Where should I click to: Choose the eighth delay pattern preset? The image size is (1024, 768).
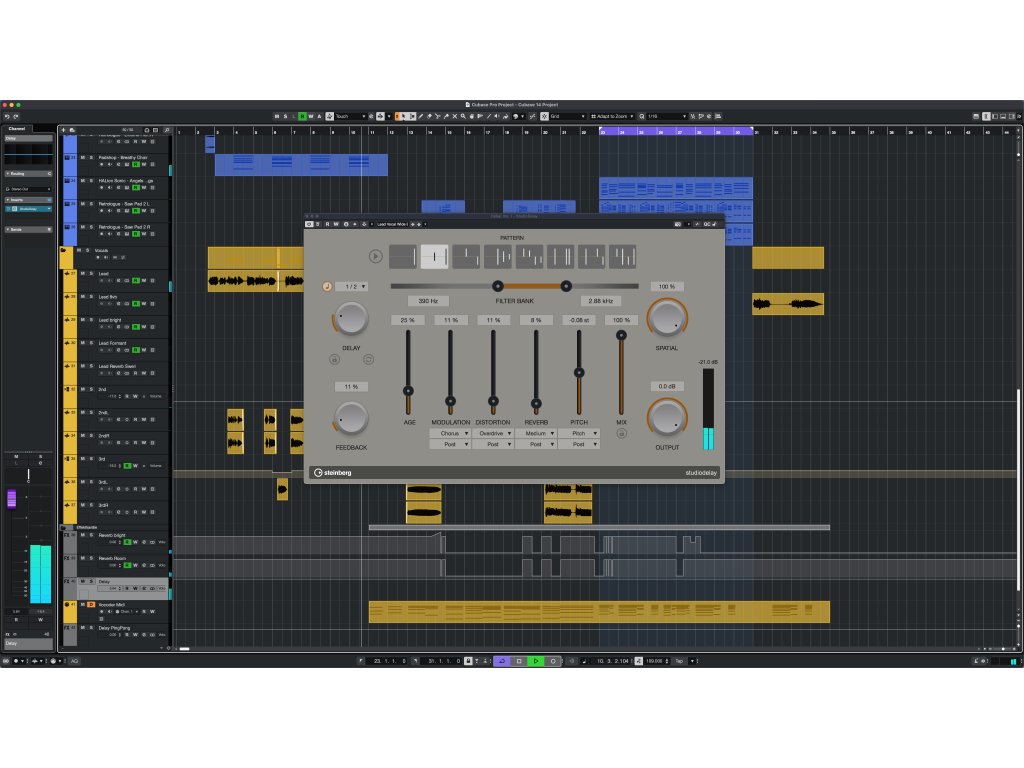coord(622,257)
